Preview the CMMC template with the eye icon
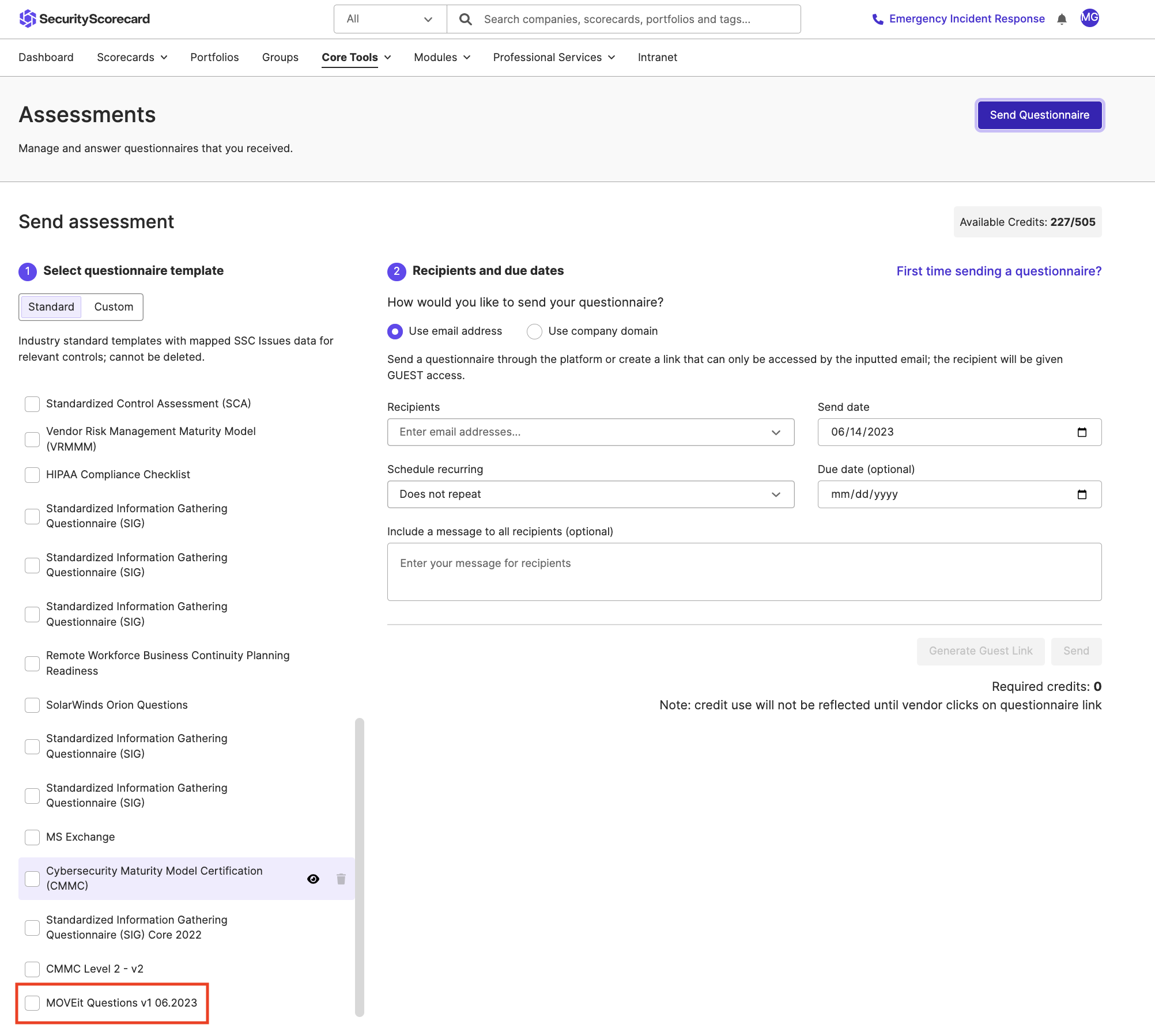1155x1036 pixels. (313, 879)
